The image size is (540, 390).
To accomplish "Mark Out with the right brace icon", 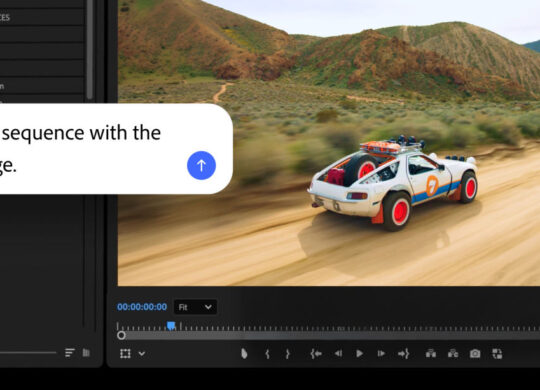I will (x=288, y=354).
